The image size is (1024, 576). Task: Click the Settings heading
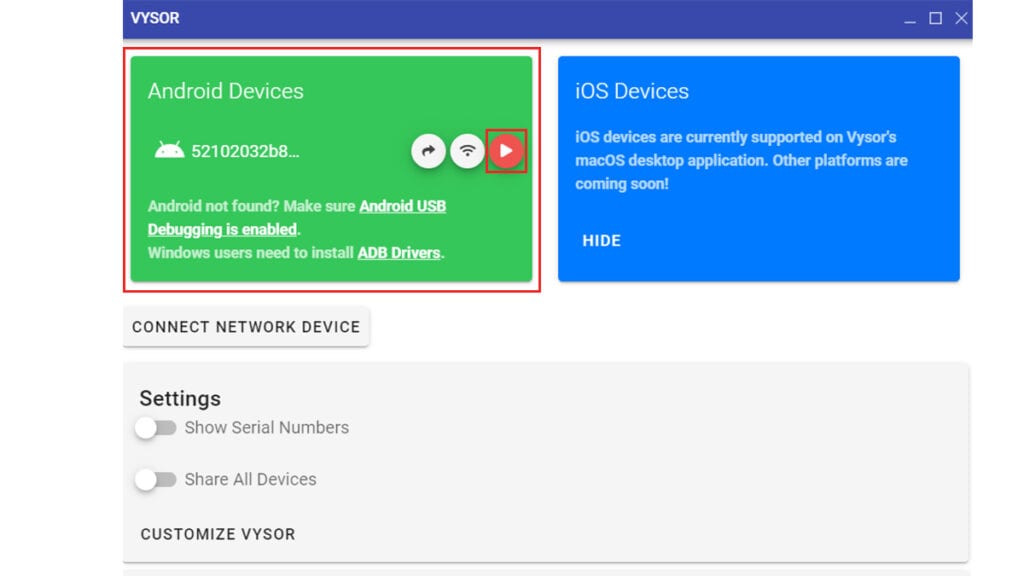[180, 398]
